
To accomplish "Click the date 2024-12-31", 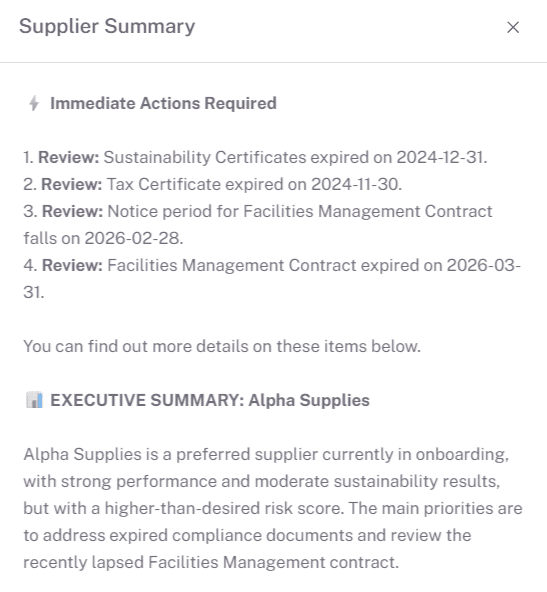I will point(440,157).
